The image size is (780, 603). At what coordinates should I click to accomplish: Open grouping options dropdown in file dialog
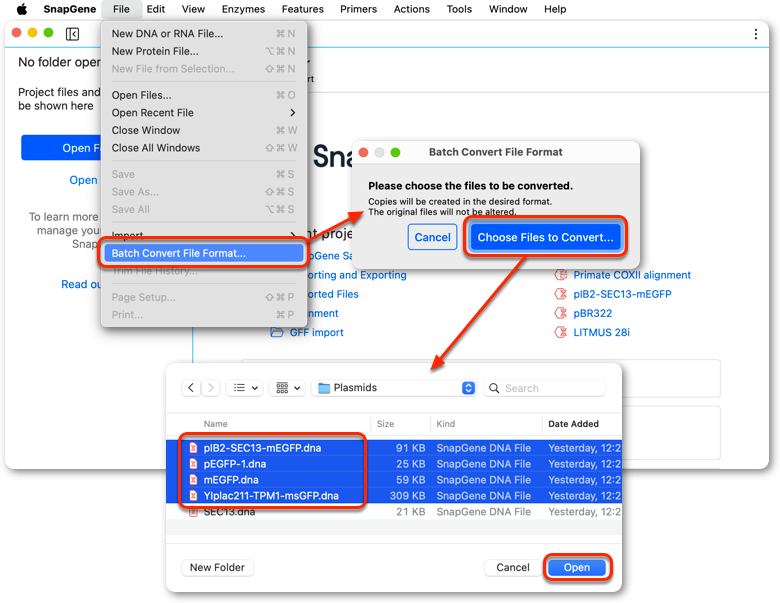288,388
